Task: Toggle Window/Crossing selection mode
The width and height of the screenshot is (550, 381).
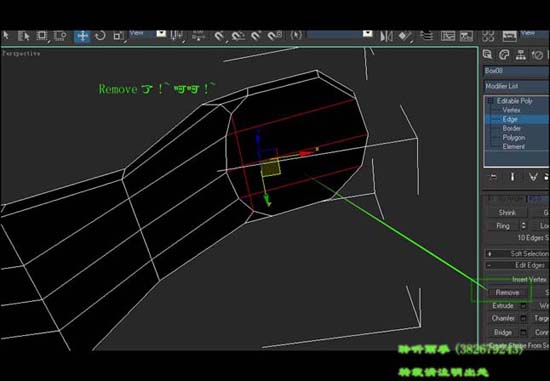Action: pos(60,36)
